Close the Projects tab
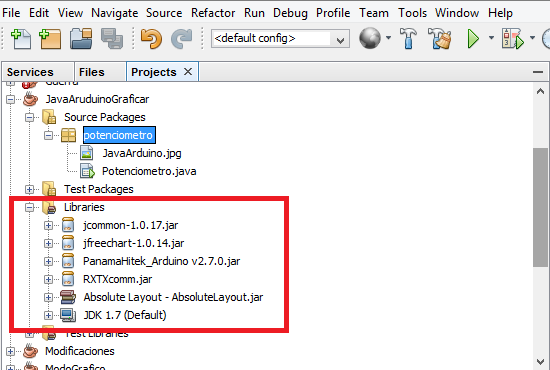The width and height of the screenshot is (550, 370). pos(188,72)
